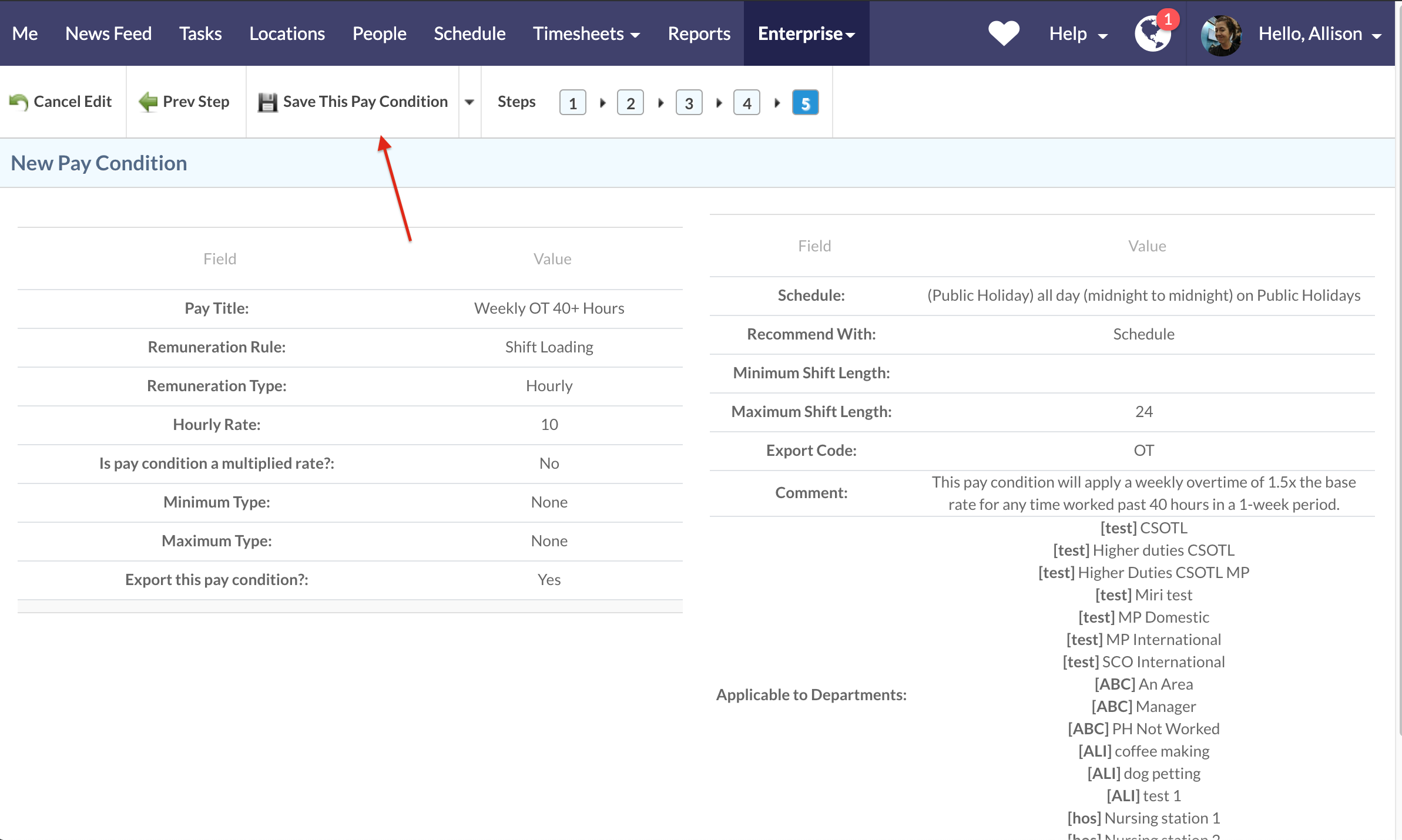Open the News Feed link
The width and height of the screenshot is (1402, 840).
click(108, 34)
